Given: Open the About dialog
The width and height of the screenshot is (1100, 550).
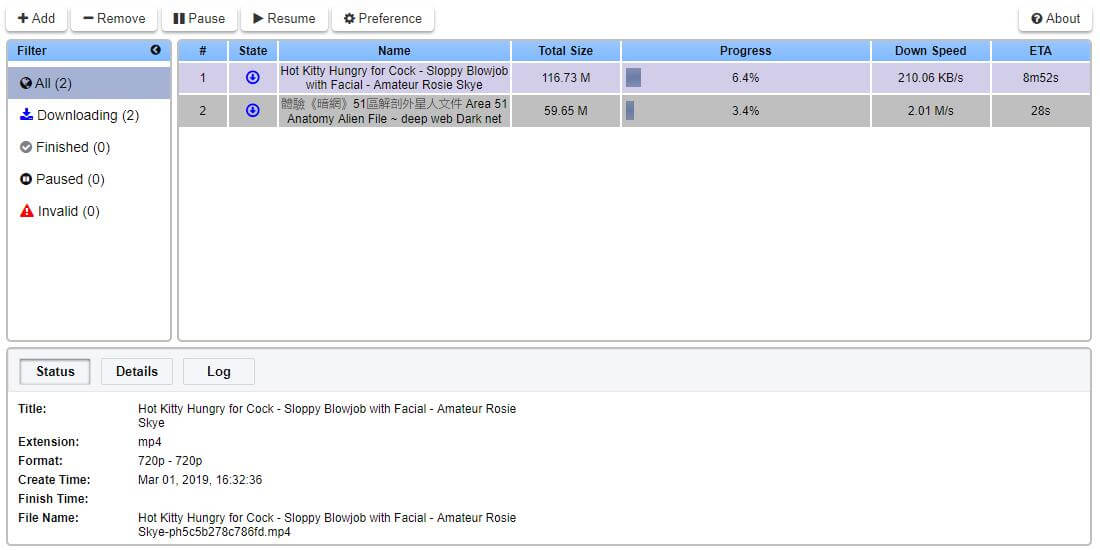Looking at the screenshot, I should point(1055,19).
